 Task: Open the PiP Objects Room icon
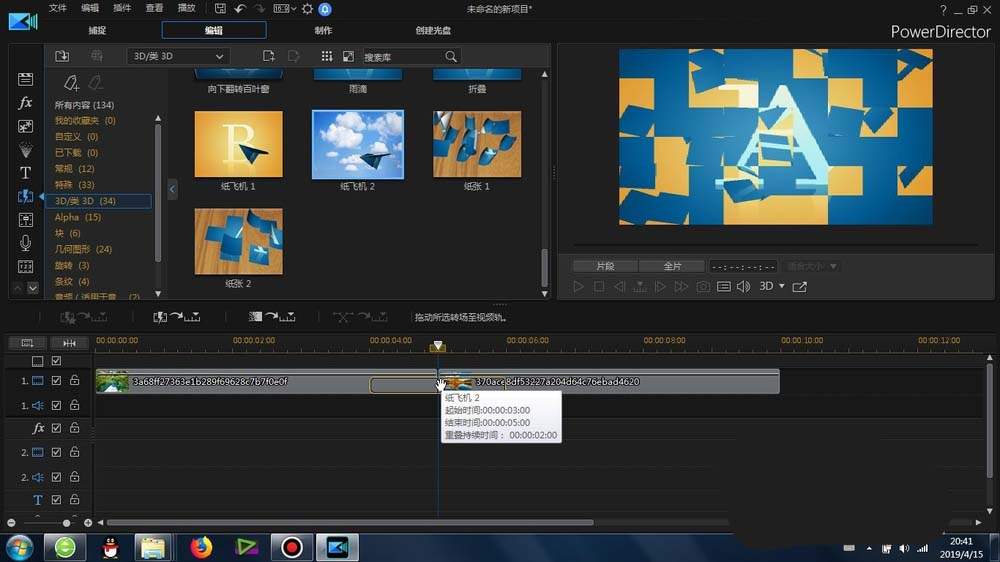(26, 126)
